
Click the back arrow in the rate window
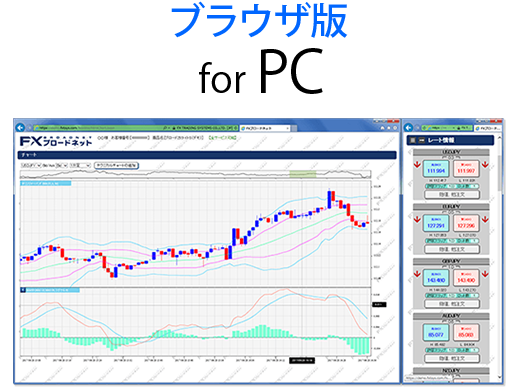click(x=408, y=127)
